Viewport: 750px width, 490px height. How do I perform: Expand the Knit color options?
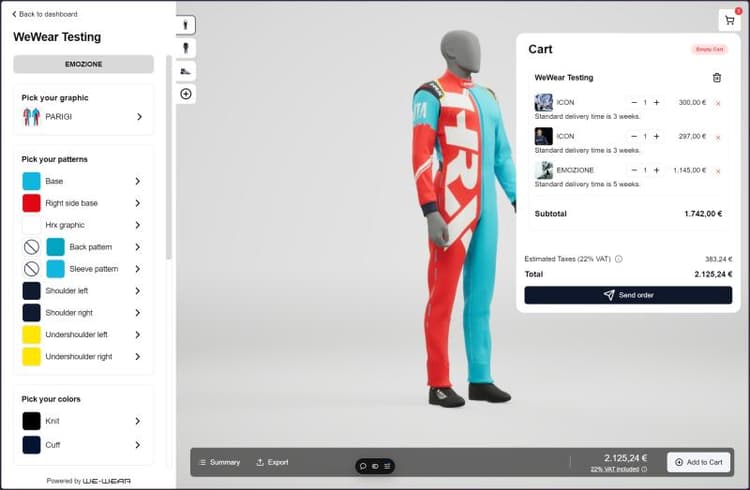(x=138, y=421)
